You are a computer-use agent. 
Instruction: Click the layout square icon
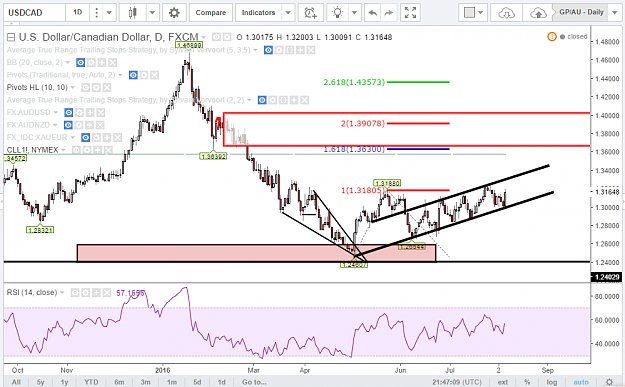(470, 13)
